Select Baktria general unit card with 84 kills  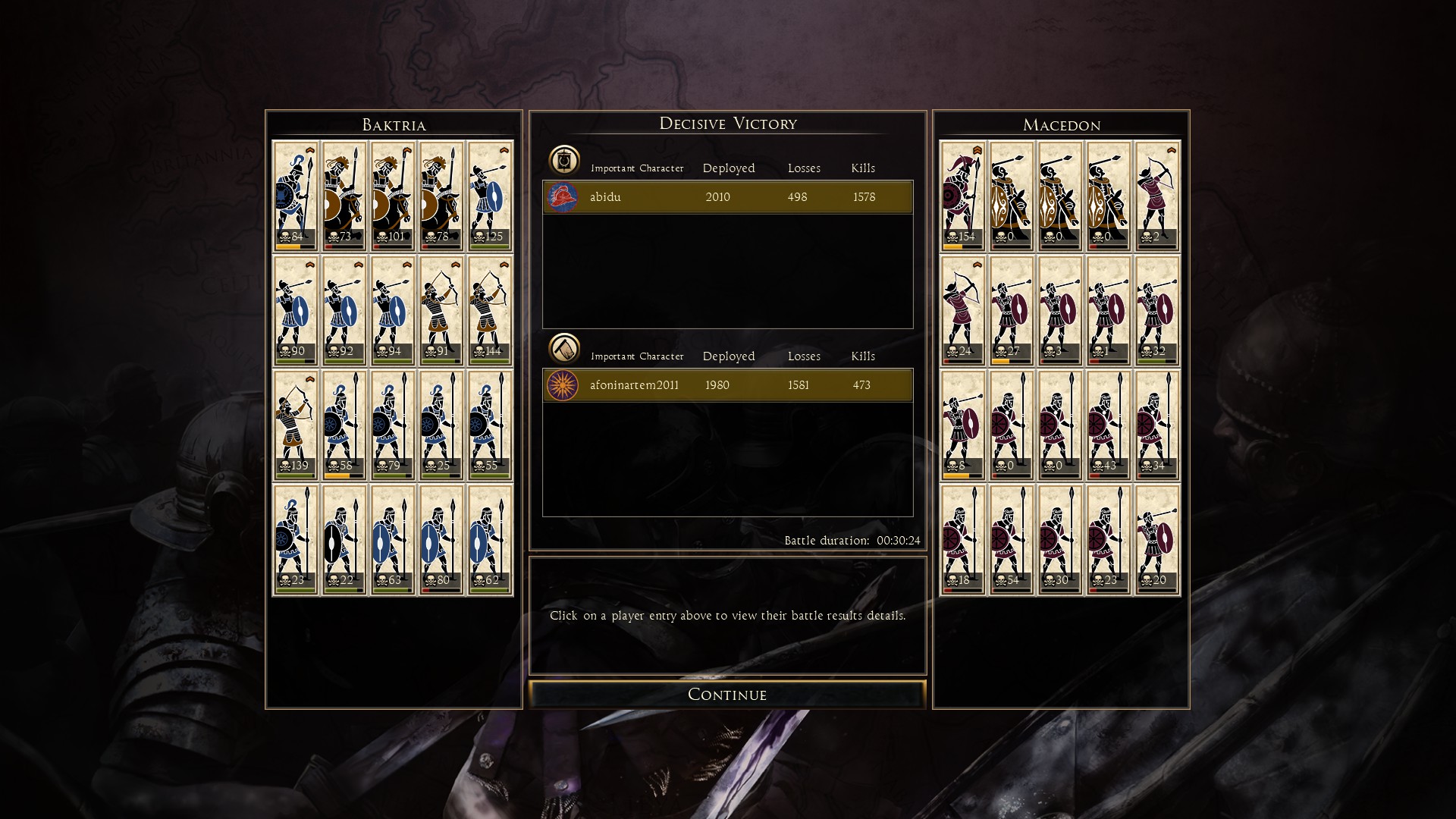click(x=296, y=196)
